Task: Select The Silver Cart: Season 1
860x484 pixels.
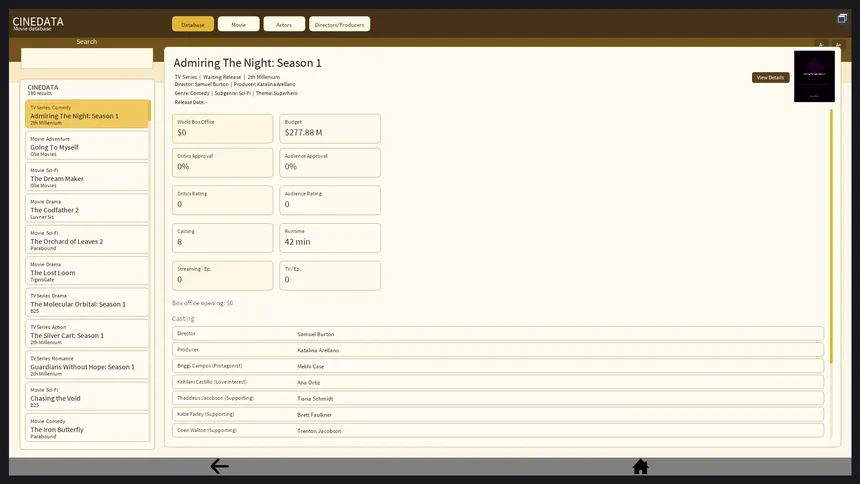Action: [x=87, y=334]
